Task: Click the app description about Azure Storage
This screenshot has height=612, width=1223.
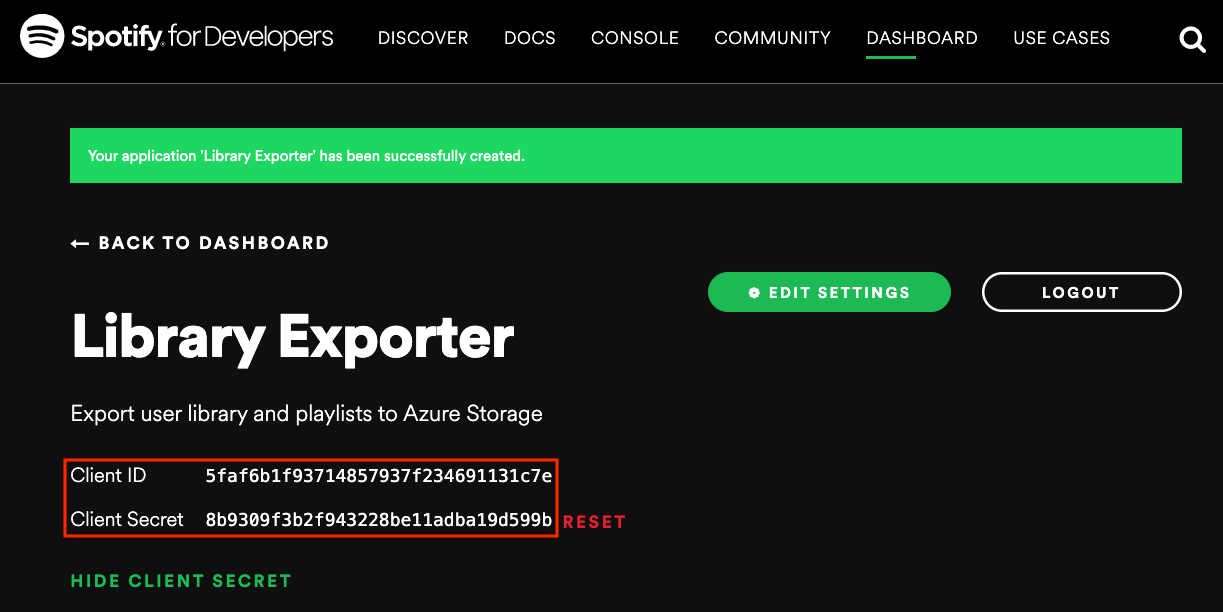Action: [307, 414]
